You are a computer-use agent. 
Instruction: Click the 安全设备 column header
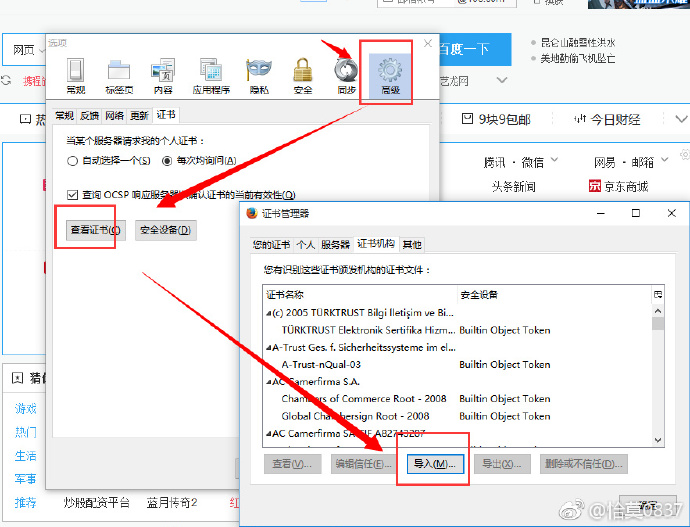(x=554, y=295)
